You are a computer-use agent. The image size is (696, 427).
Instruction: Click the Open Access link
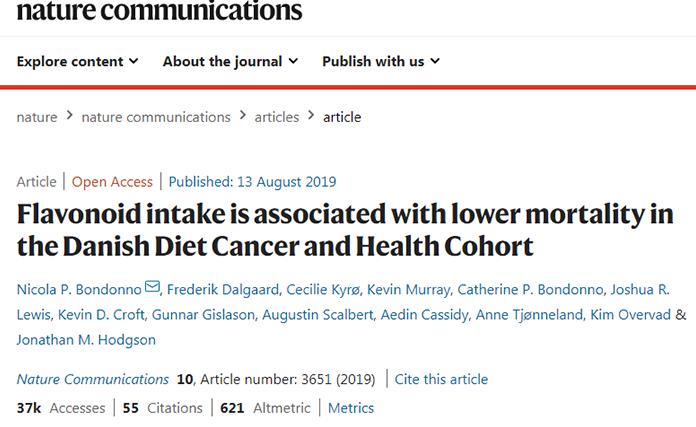click(112, 182)
